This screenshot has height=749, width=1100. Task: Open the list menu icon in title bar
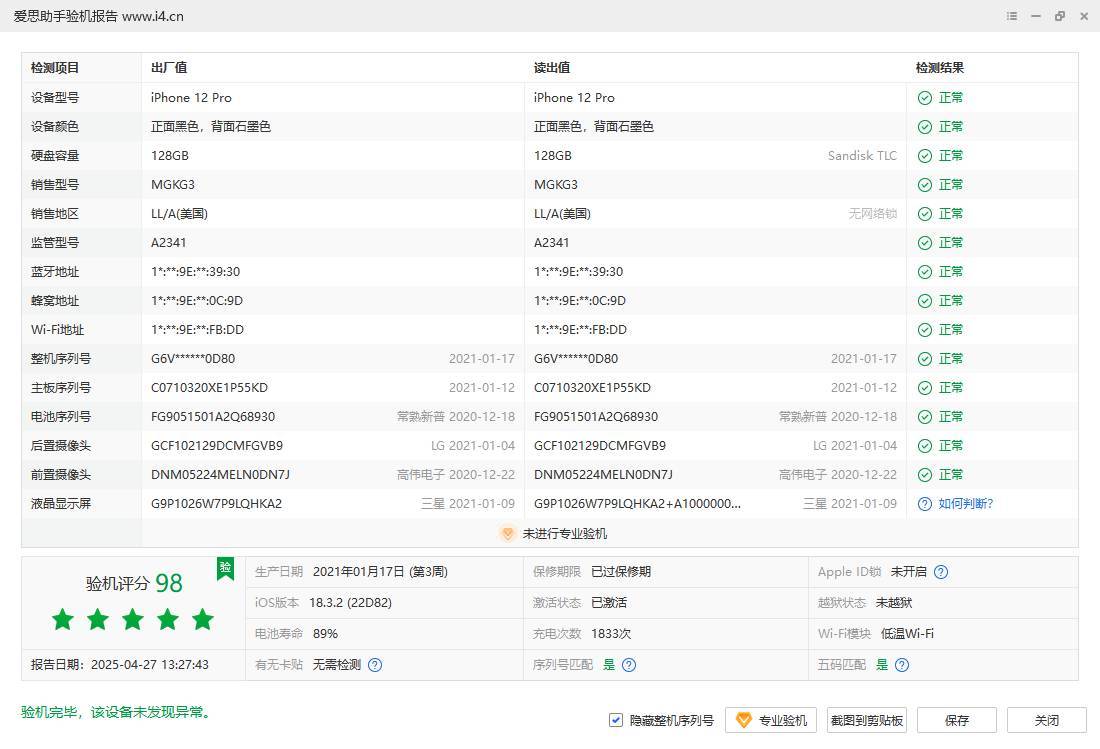pos(1012,16)
